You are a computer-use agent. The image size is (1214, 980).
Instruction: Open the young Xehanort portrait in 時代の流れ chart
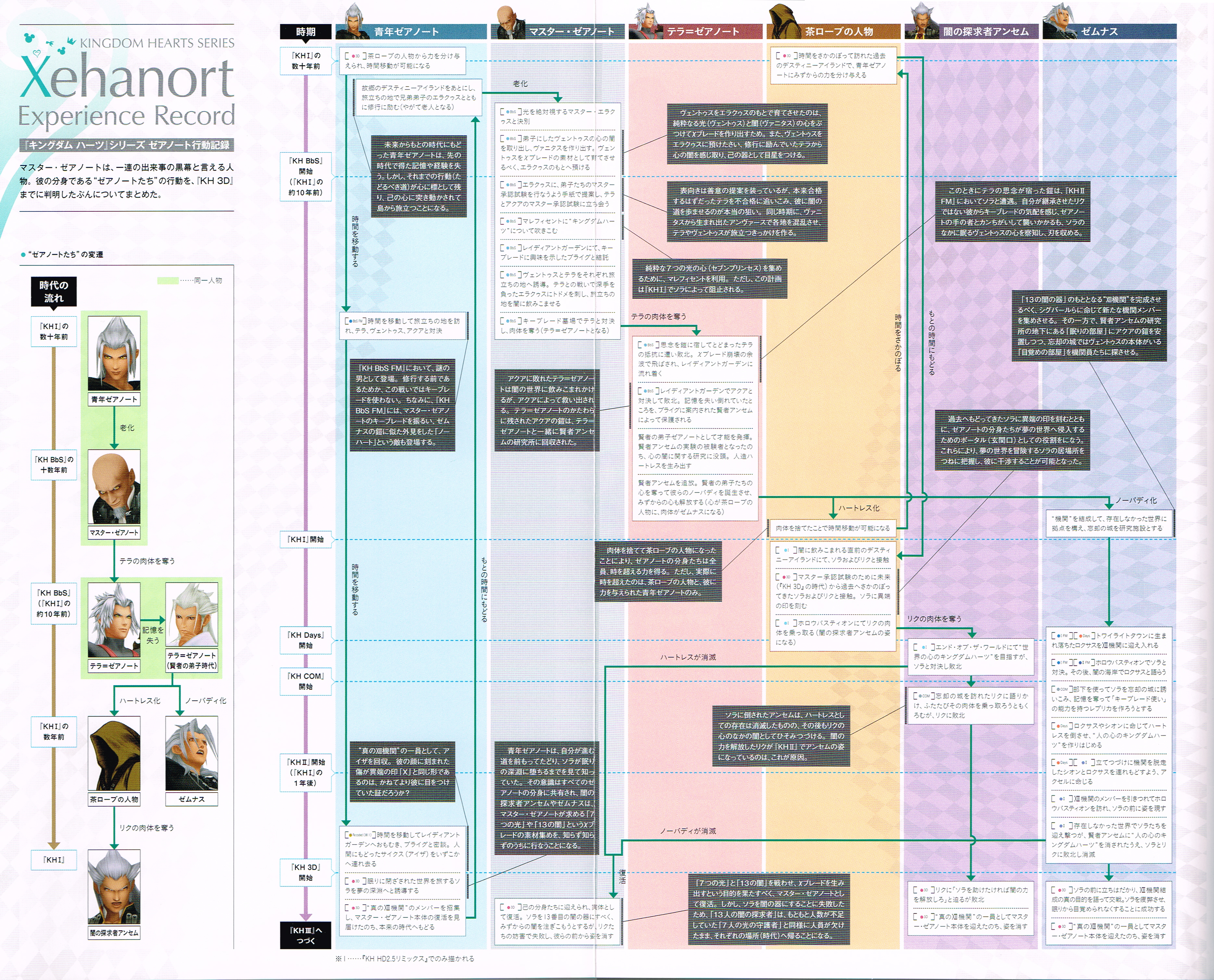coord(114,353)
